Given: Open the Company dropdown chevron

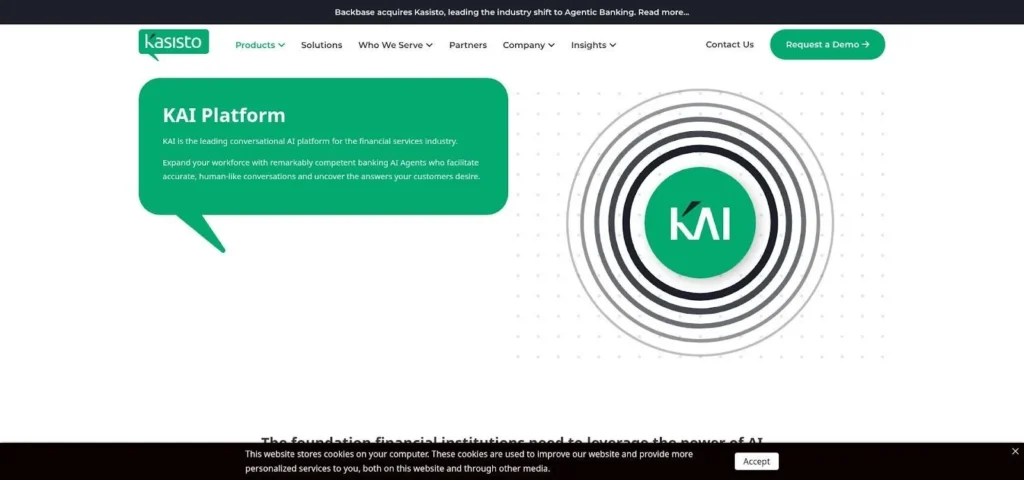Looking at the screenshot, I should [x=551, y=45].
